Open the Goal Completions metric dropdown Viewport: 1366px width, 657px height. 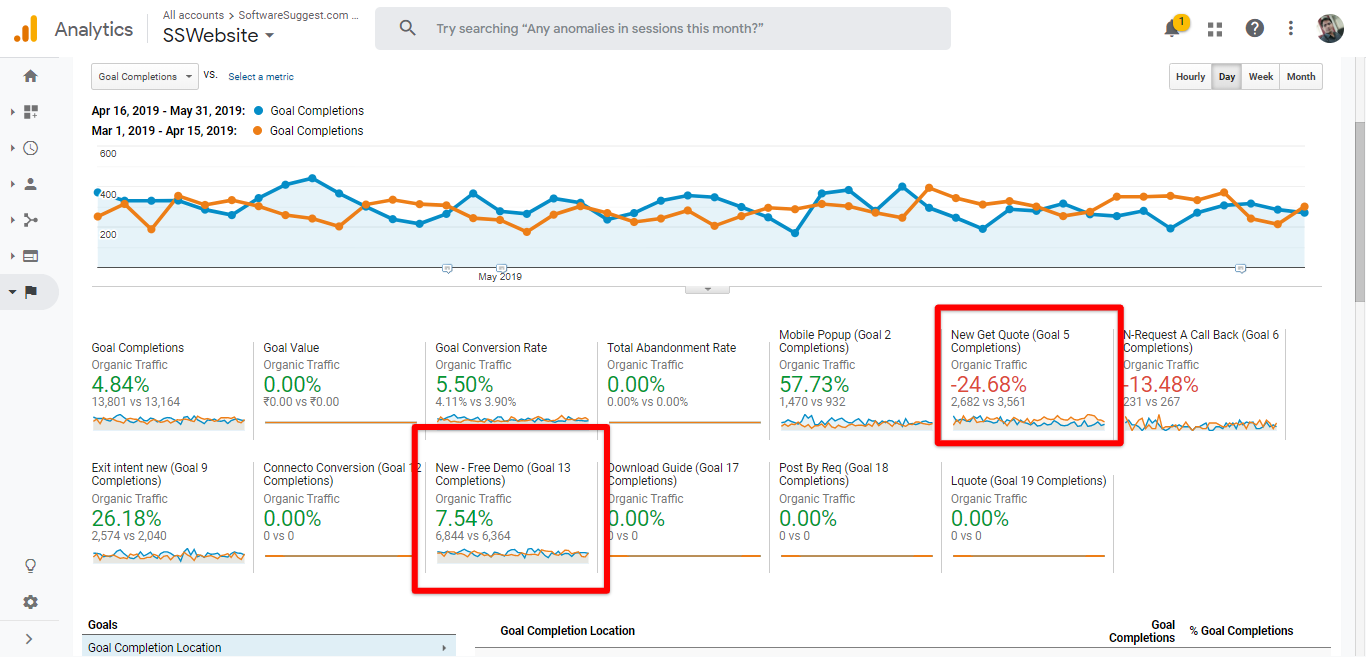[x=144, y=76]
